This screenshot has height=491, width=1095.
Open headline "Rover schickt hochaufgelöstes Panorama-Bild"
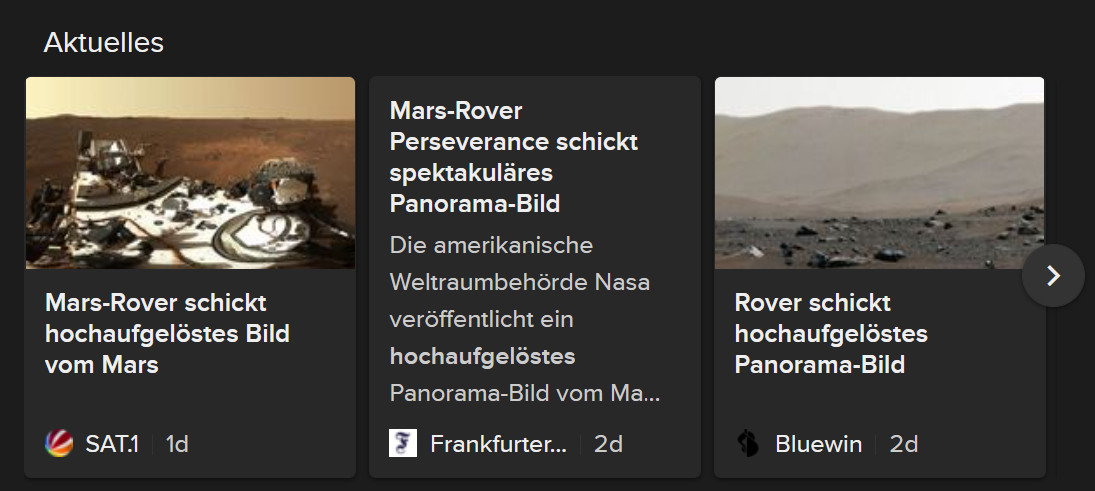832,334
